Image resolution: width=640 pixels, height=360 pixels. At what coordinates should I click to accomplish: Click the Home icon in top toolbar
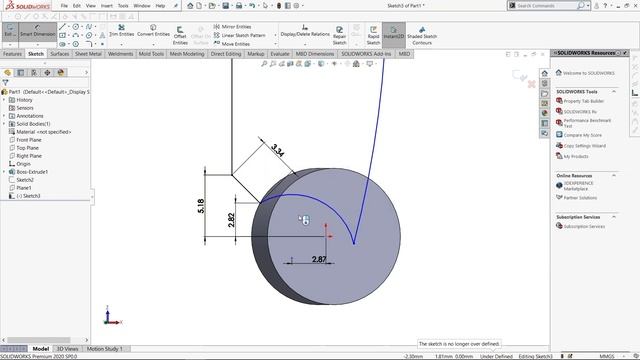click(x=190, y=6)
